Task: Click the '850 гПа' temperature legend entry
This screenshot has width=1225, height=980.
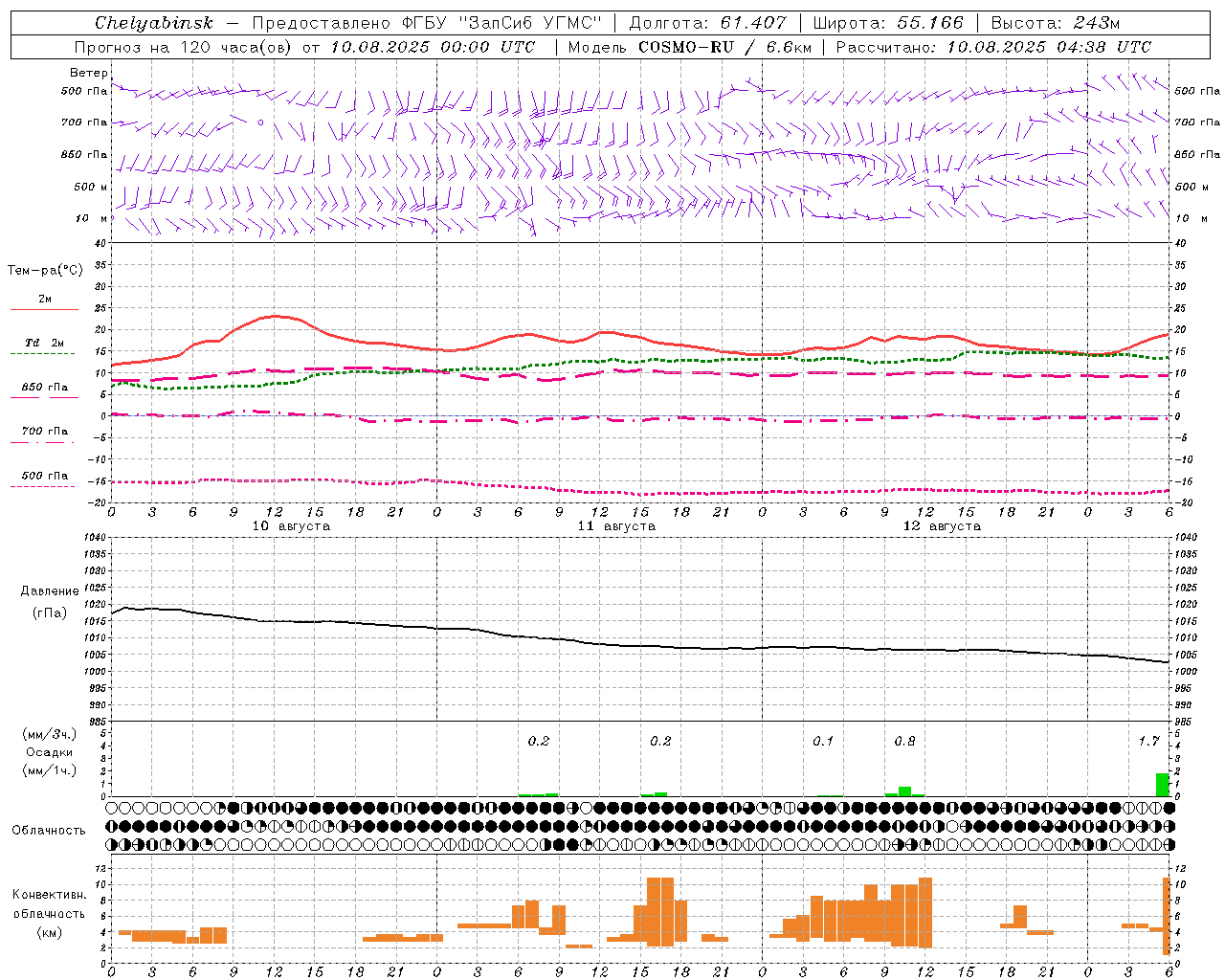Action: [x=44, y=388]
